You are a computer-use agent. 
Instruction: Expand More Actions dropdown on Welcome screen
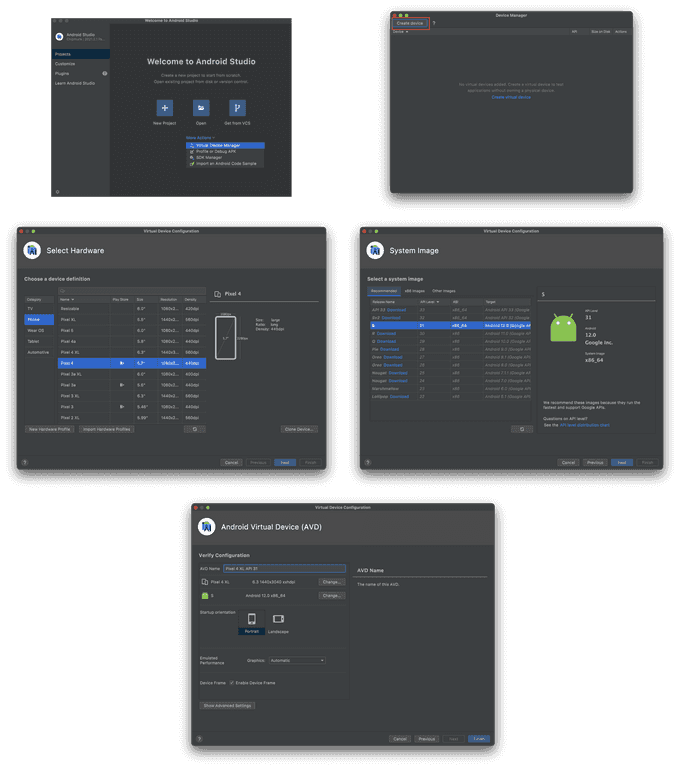[200, 138]
